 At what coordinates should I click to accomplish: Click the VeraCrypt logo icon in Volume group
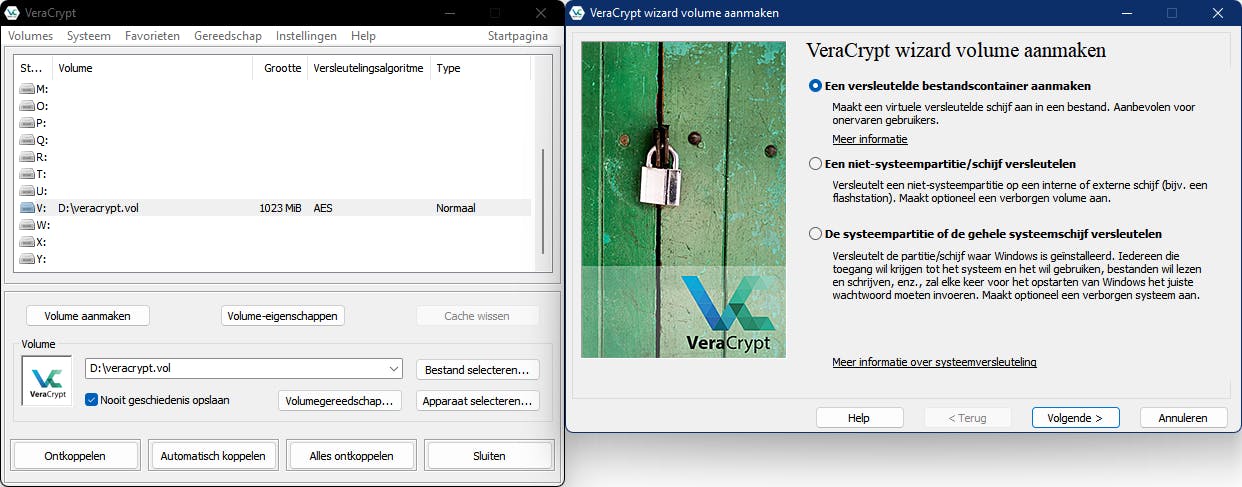[47, 381]
